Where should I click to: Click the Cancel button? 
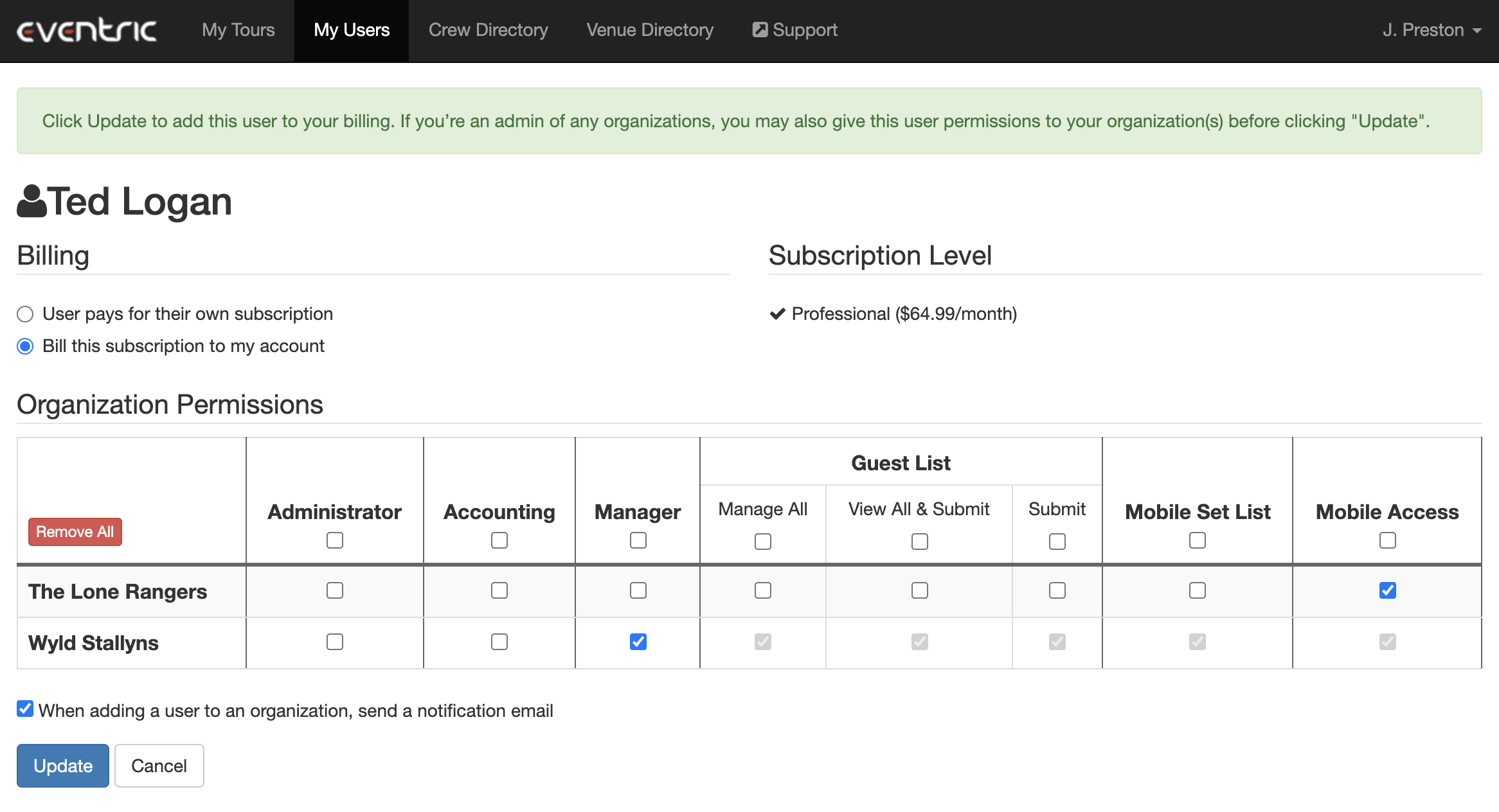coord(159,766)
